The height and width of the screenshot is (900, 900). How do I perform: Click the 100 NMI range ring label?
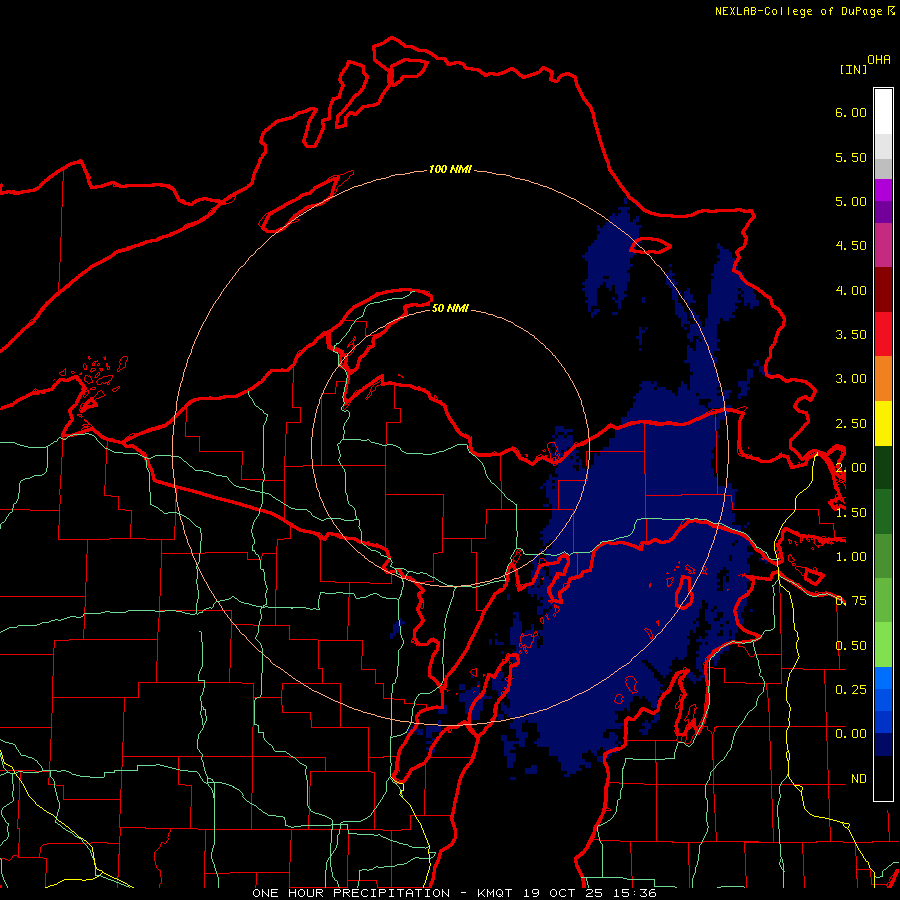(450, 169)
